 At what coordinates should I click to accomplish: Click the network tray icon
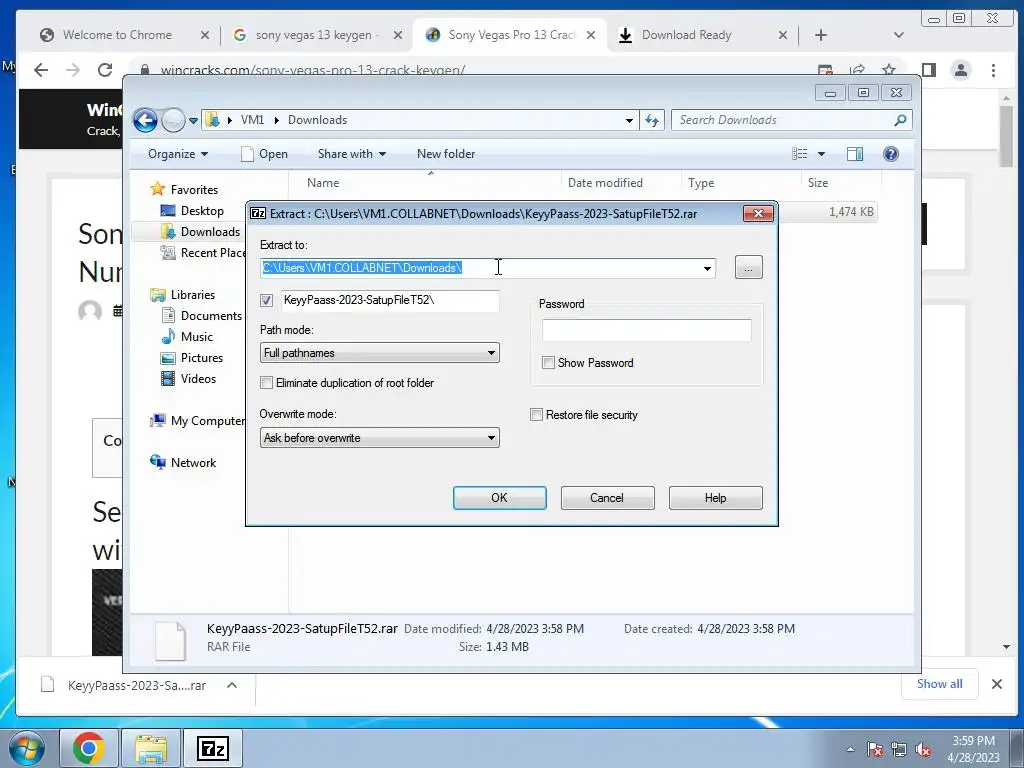(899, 750)
